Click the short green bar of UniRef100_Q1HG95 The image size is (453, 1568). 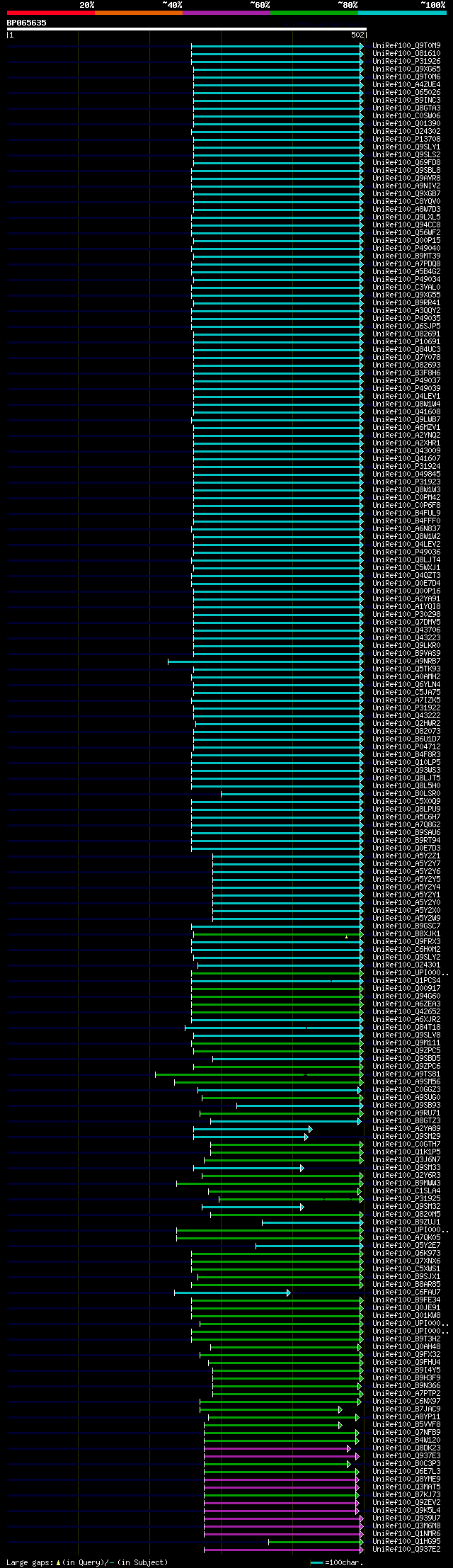point(316,1542)
